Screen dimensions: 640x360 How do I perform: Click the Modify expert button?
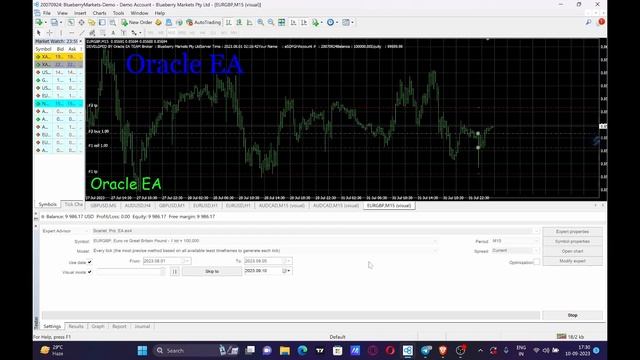pyautogui.click(x=572, y=261)
